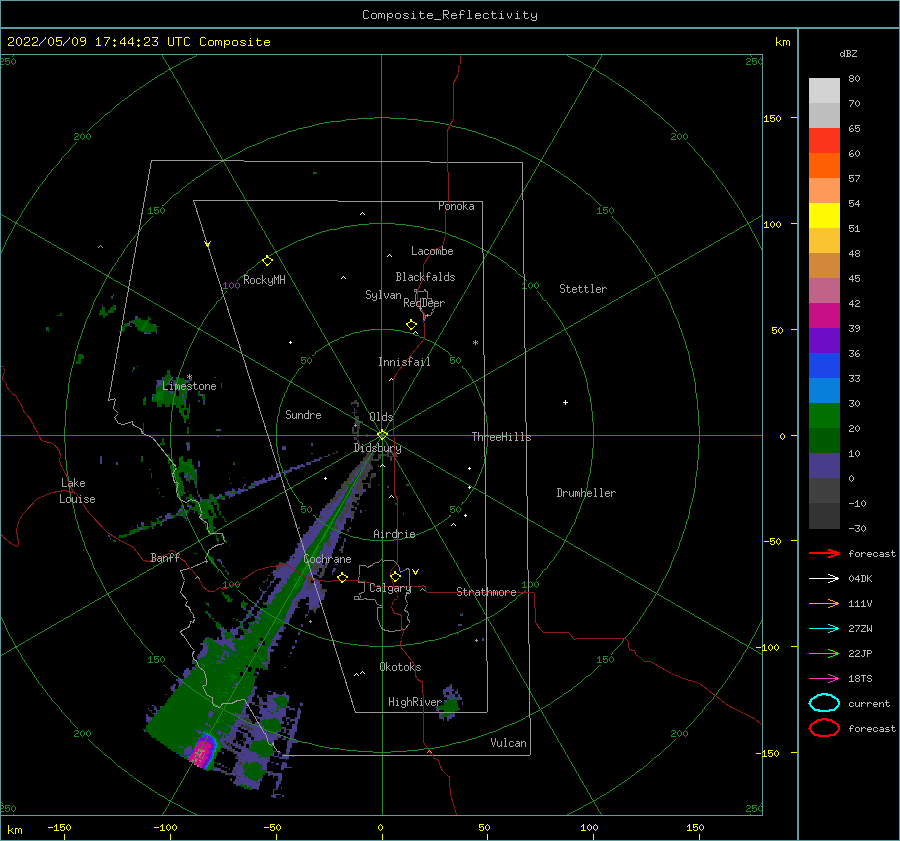The image size is (900, 841).
Task: Select the 36 dBZ blue swatch
Action: pyautogui.click(x=824, y=365)
